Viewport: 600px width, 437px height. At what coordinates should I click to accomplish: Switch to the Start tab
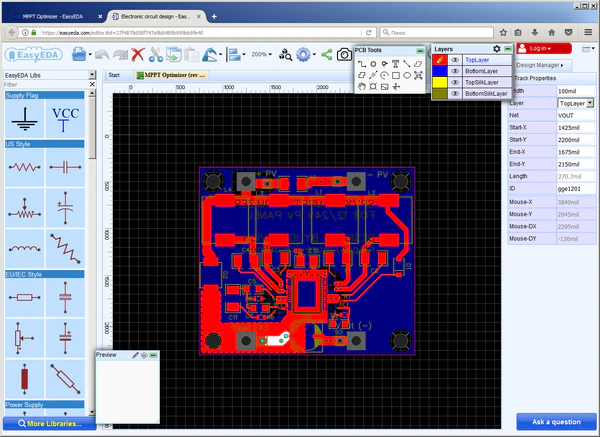pyautogui.click(x=114, y=74)
